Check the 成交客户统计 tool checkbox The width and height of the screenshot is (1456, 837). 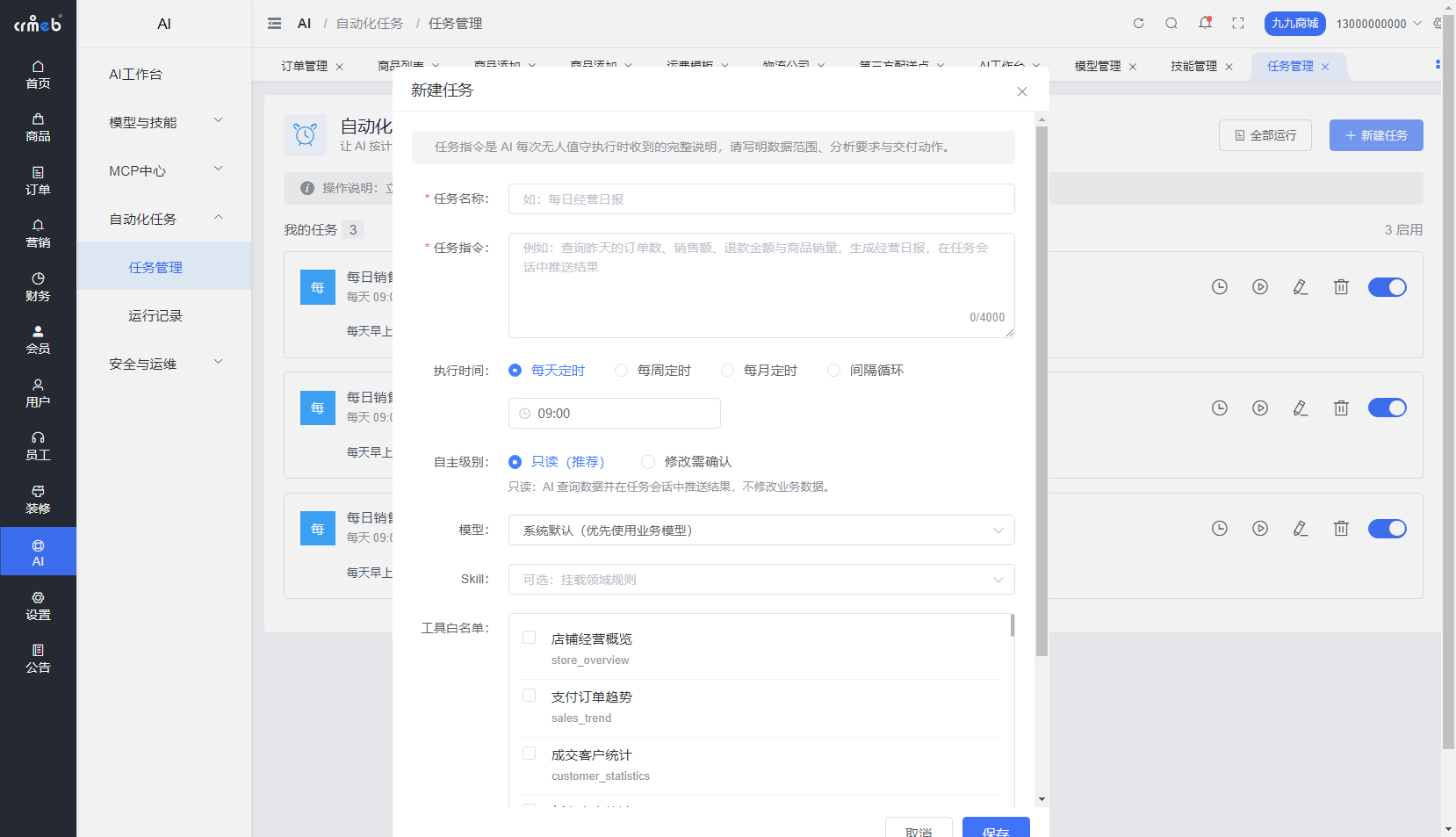click(x=529, y=754)
